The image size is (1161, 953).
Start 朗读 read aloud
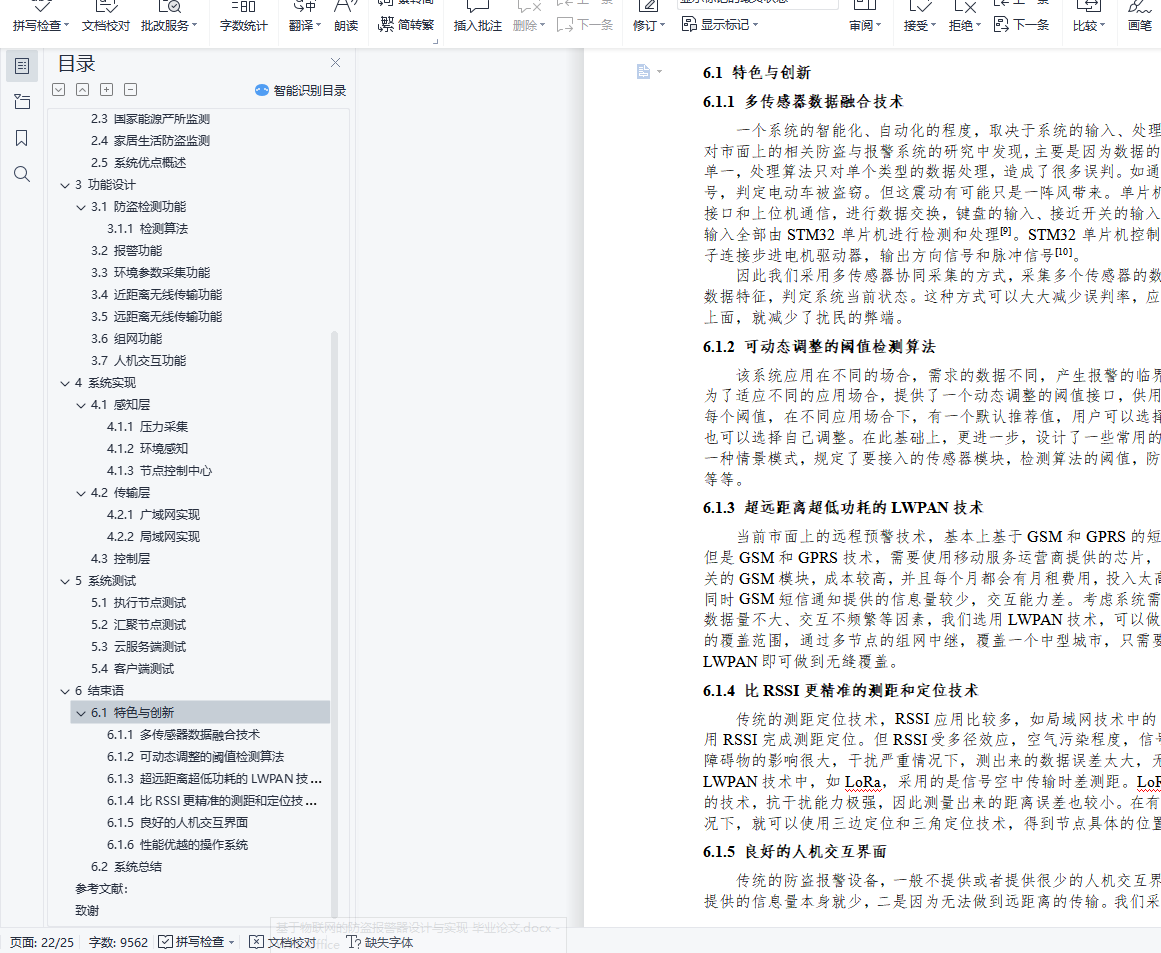[346, 17]
